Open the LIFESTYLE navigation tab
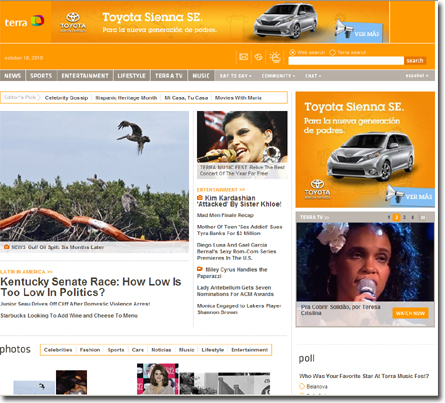The image size is (445, 403). [132, 76]
